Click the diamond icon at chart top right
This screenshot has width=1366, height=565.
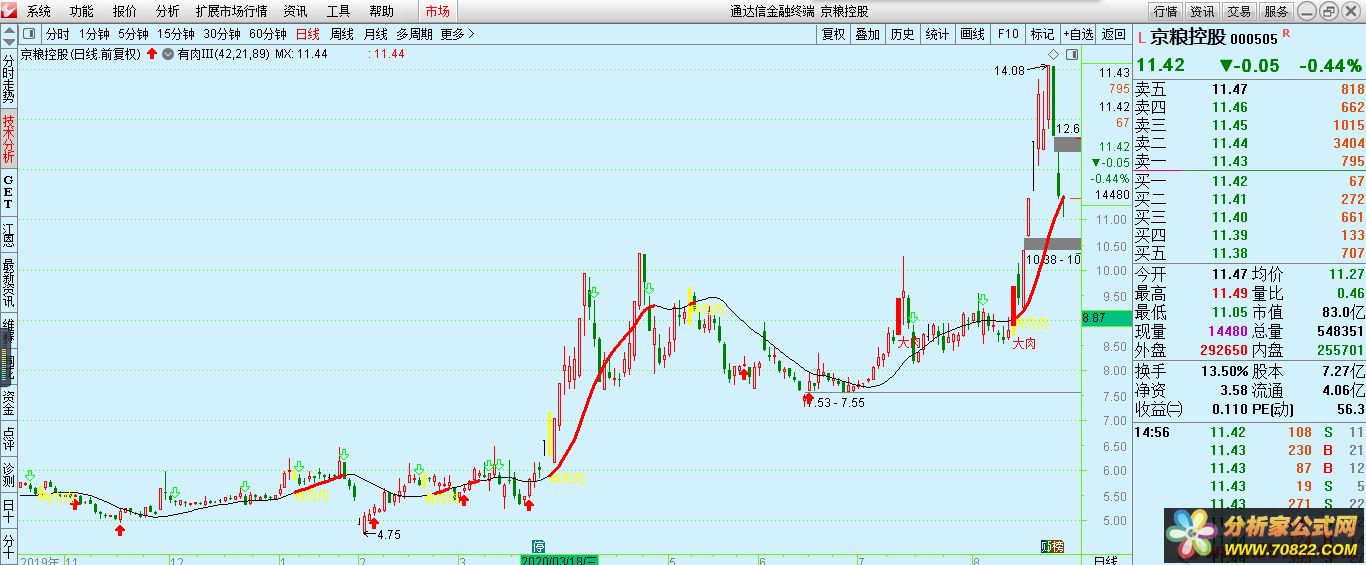1054,53
